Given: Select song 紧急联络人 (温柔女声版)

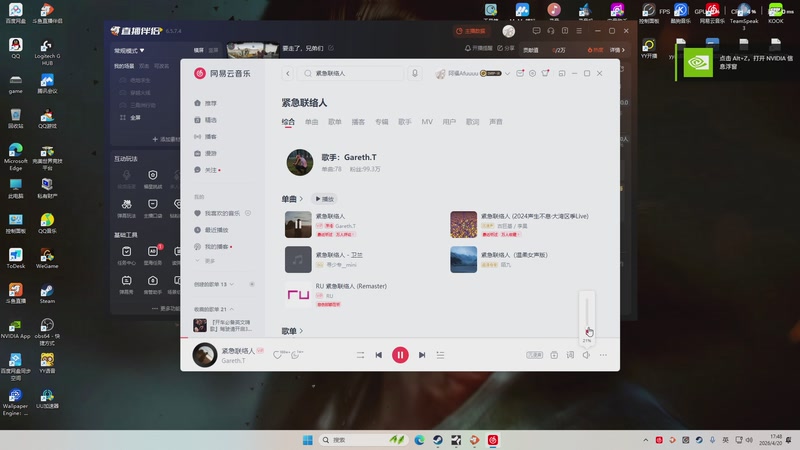Looking at the screenshot, I should click(x=514, y=255).
